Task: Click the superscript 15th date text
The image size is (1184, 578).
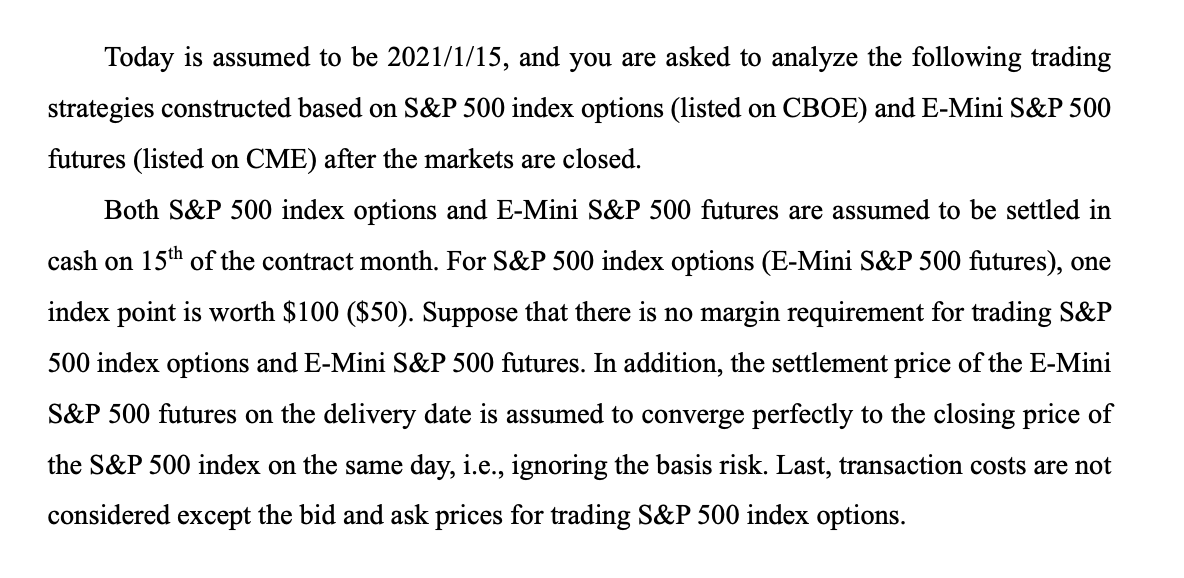Action: click(162, 259)
